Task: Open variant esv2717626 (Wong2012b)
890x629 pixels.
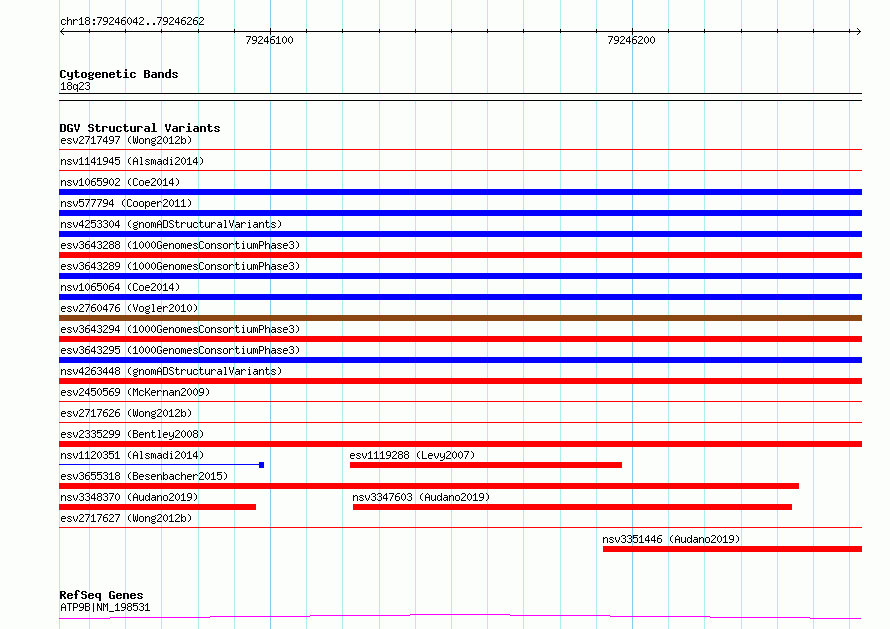Action: [x=126, y=413]
